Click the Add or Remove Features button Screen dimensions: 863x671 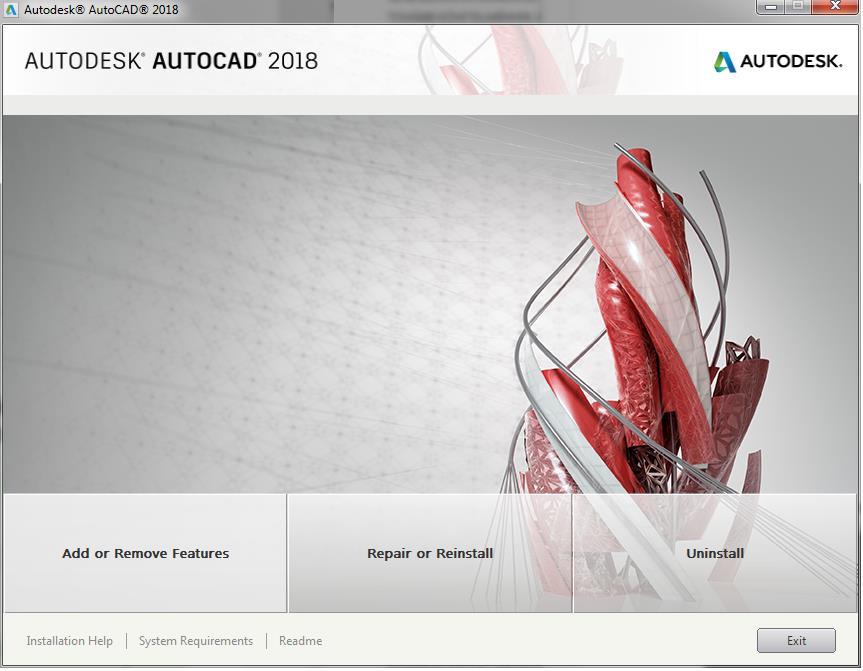tap(145, 553)
